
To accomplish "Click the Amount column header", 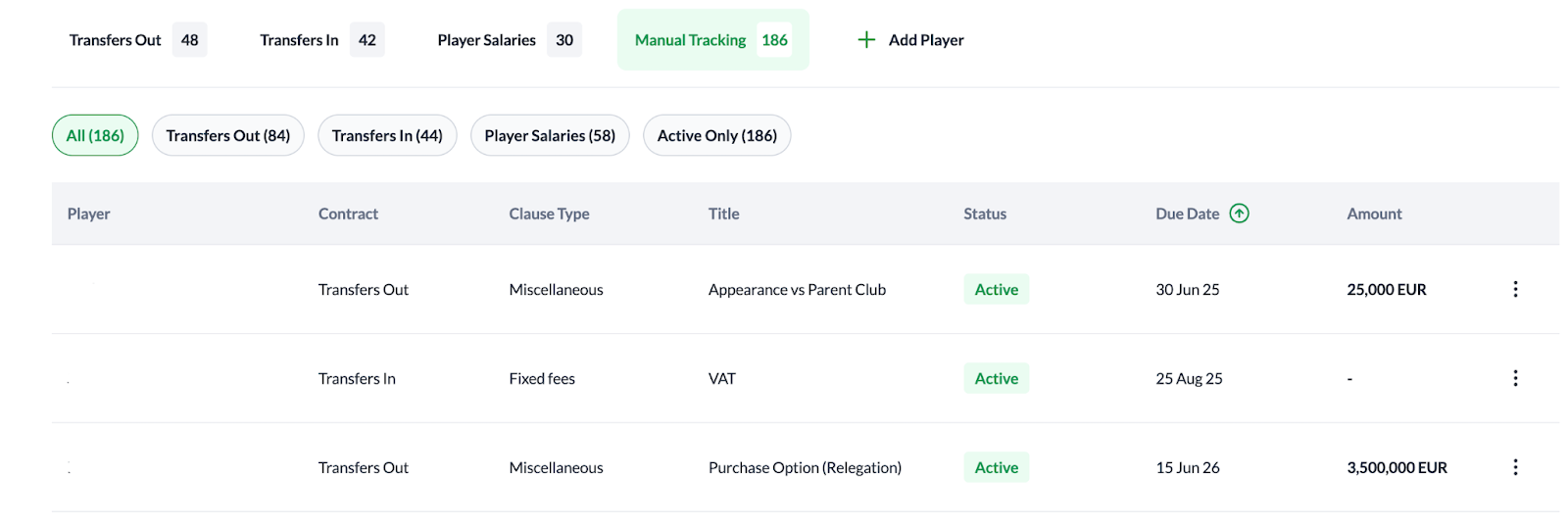I will (x=1374, y=214).
